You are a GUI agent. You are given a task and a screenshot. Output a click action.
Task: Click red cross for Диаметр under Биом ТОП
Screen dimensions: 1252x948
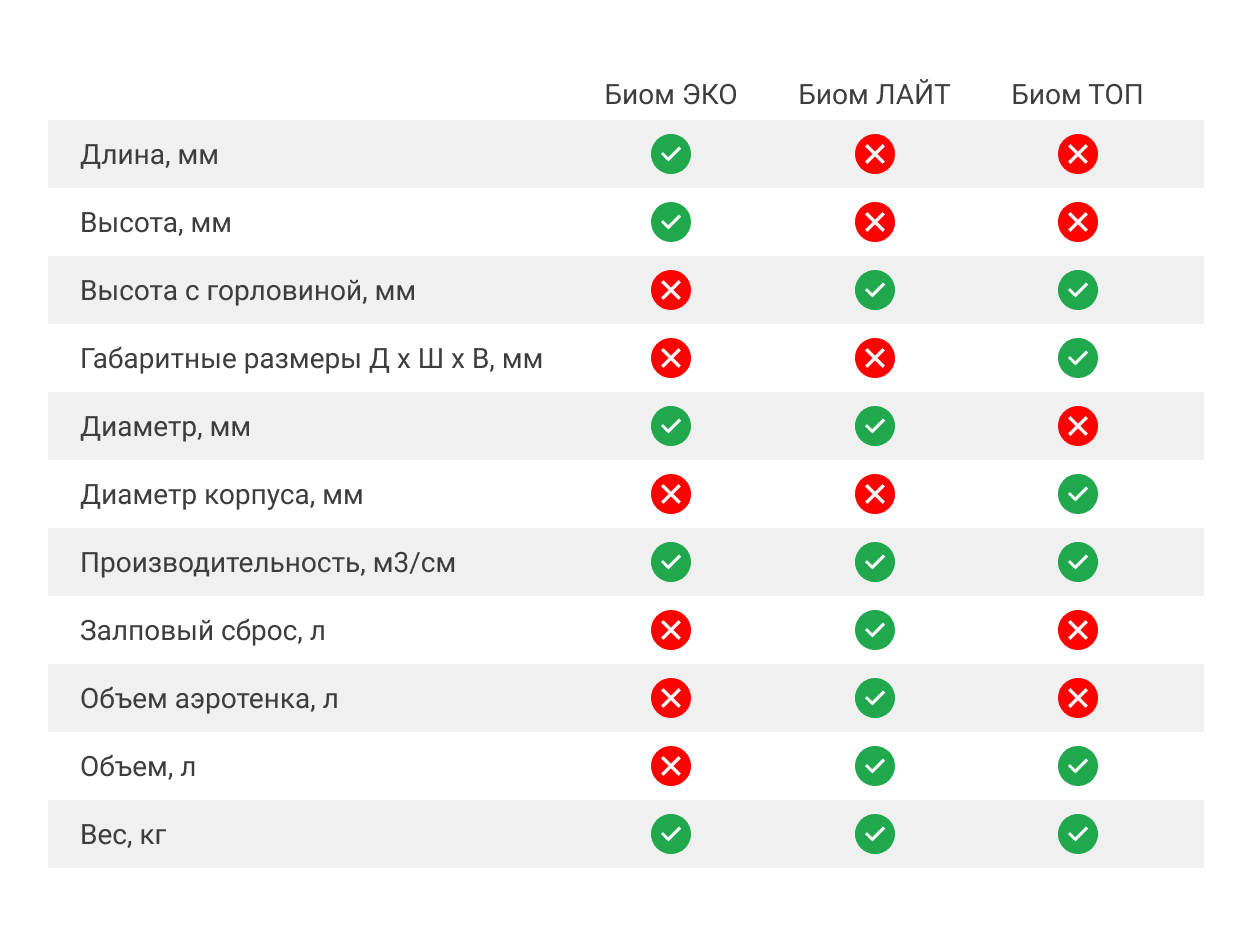1078,426
